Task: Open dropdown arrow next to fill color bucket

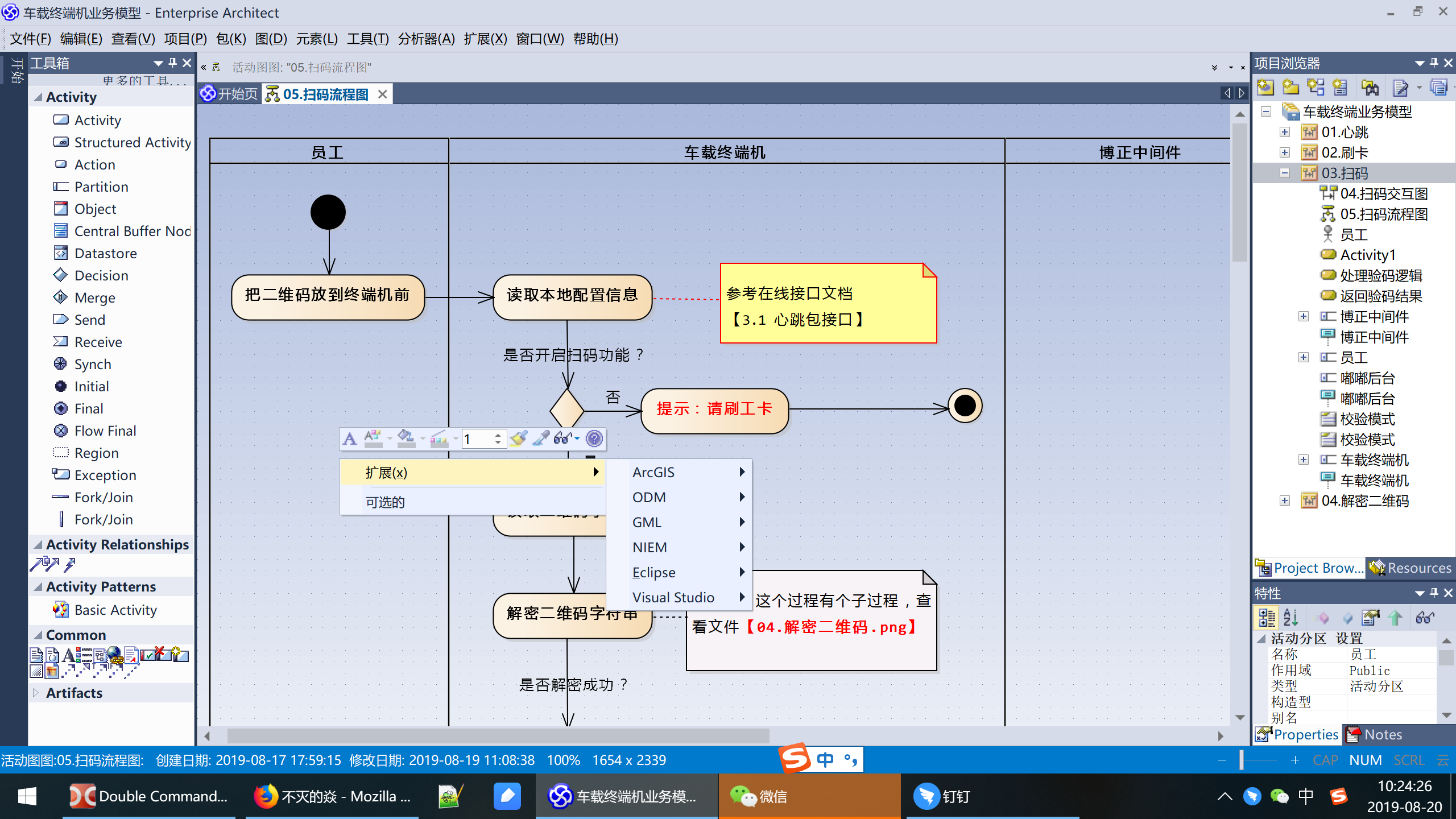Action: 422,439
